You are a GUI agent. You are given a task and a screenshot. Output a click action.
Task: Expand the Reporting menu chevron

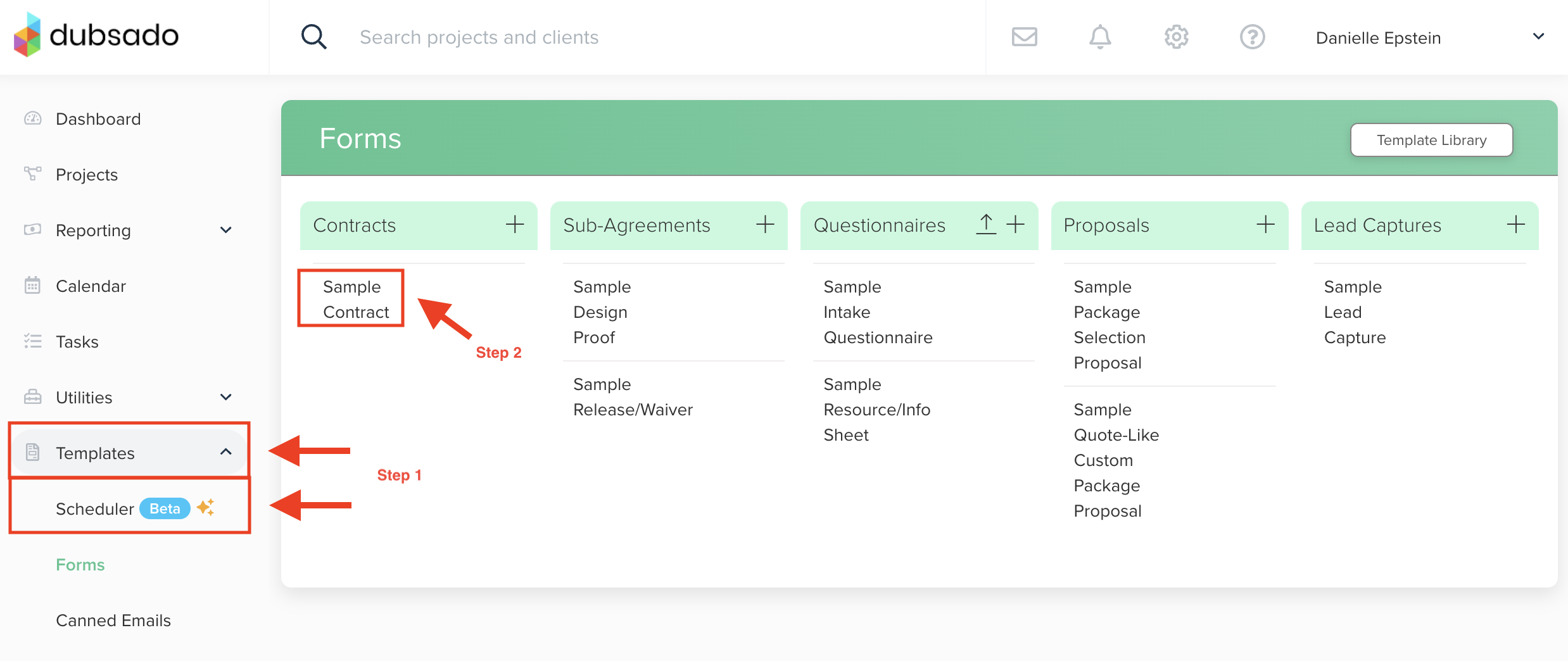tap(226, 230)
